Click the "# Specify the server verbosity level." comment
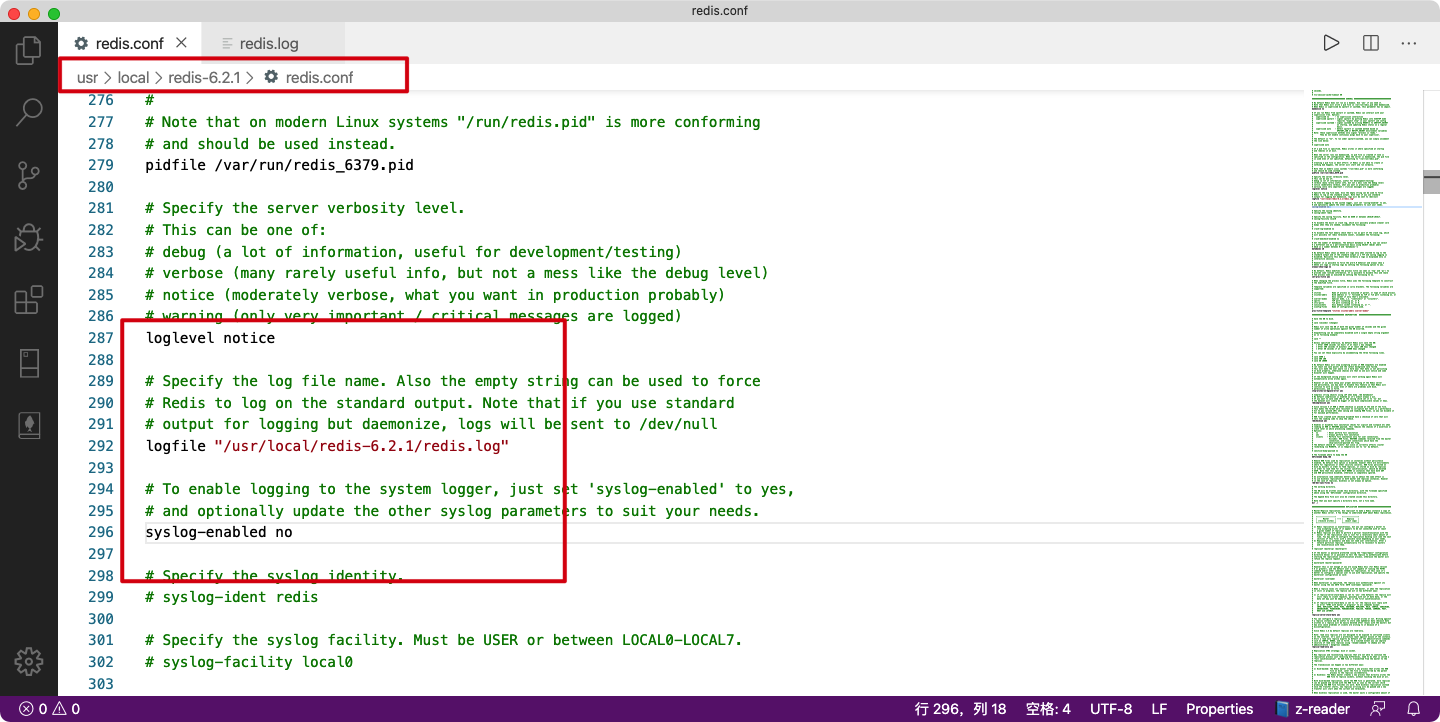Screen dimensions: 1440x722 tap(305, 208)
